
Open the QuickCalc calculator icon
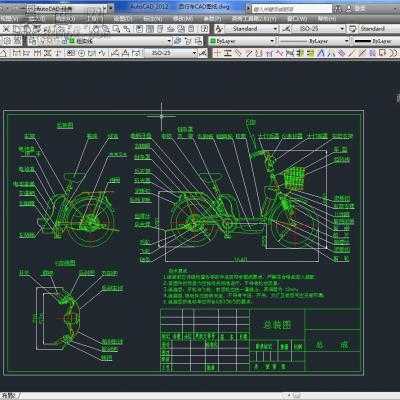pyautogui.click(x=192, y=29)
